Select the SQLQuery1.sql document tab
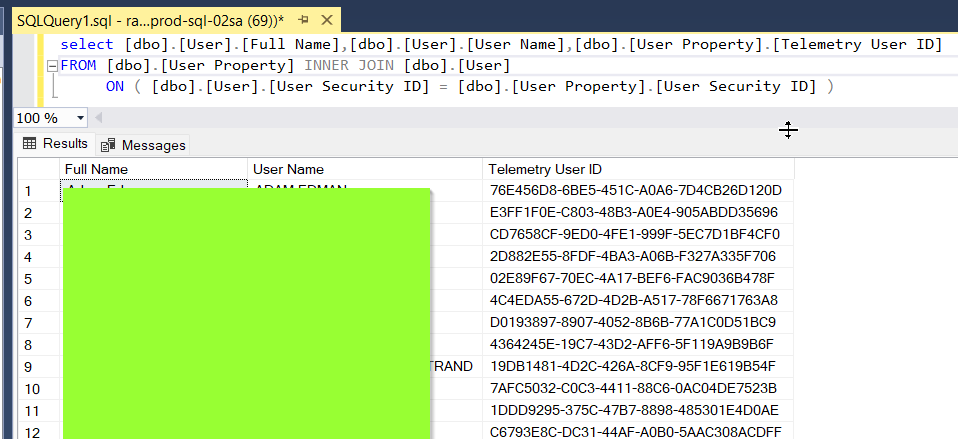Screen dimensions: 958x439 150,19
